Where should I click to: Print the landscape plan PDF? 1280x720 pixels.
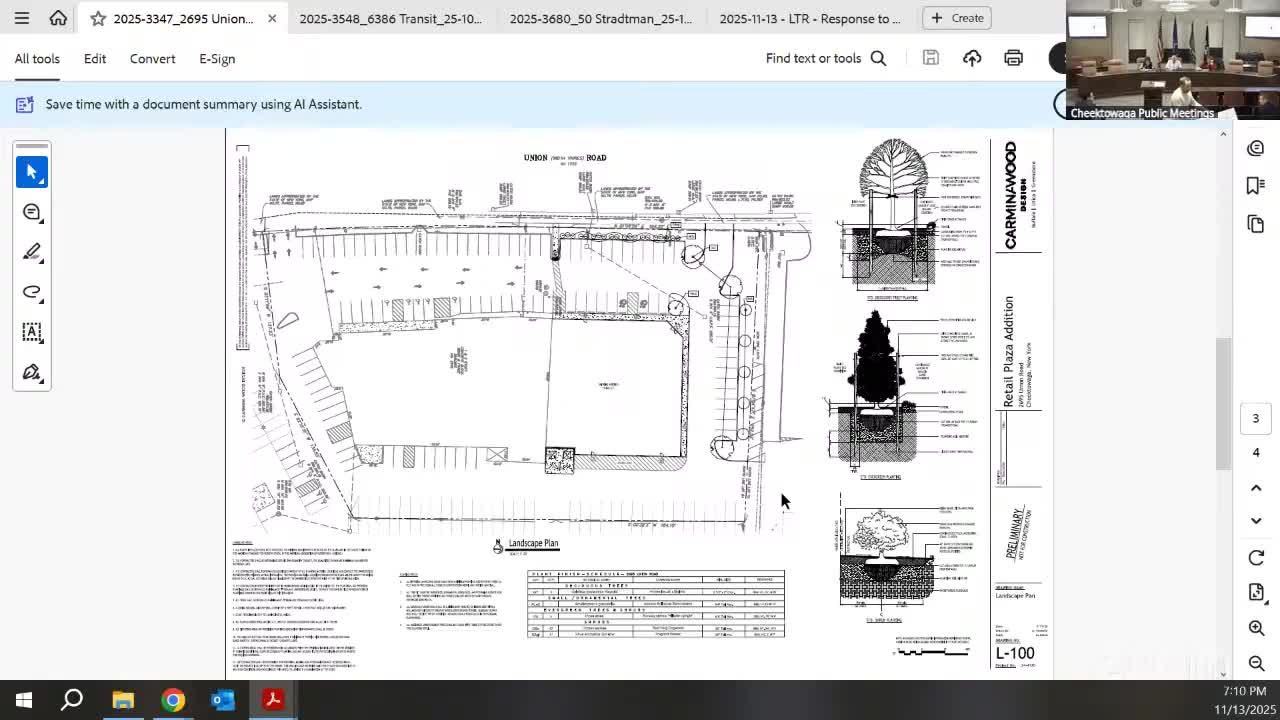pyautogui.click(x=1013, y=58)
